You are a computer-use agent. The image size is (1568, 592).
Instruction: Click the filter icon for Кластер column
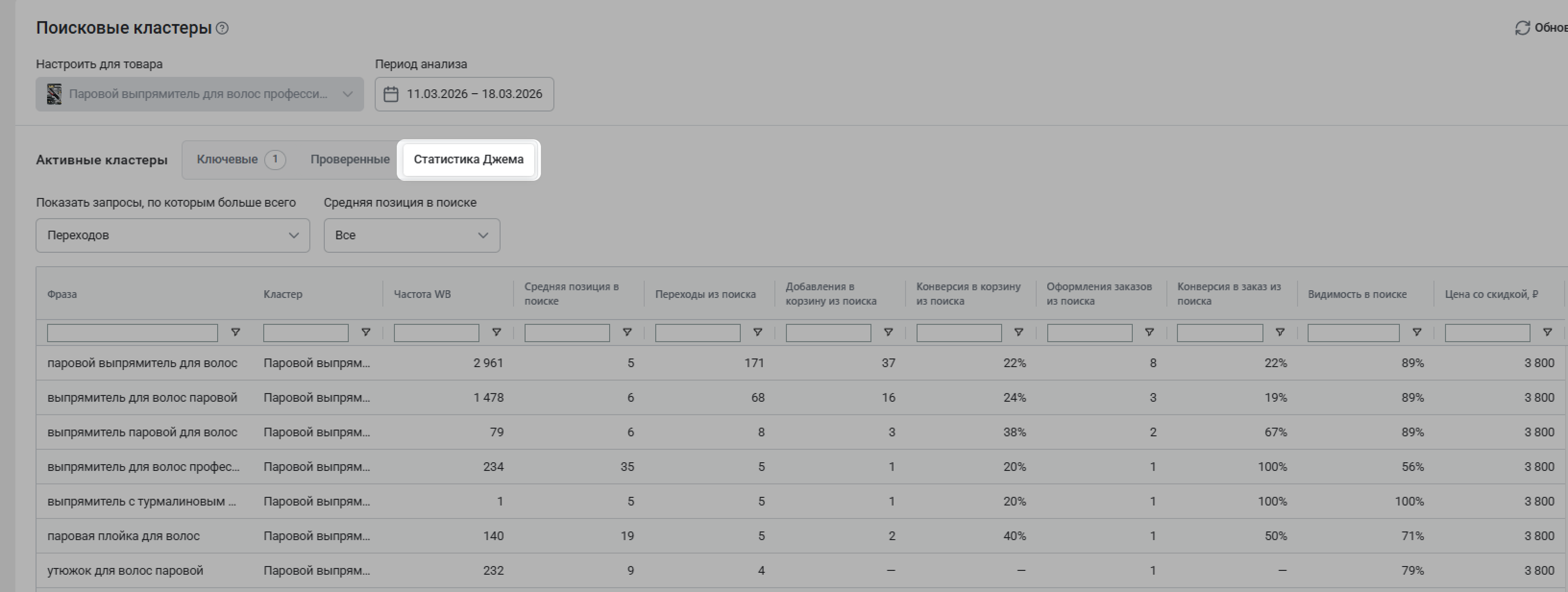[x=366, y=333]
